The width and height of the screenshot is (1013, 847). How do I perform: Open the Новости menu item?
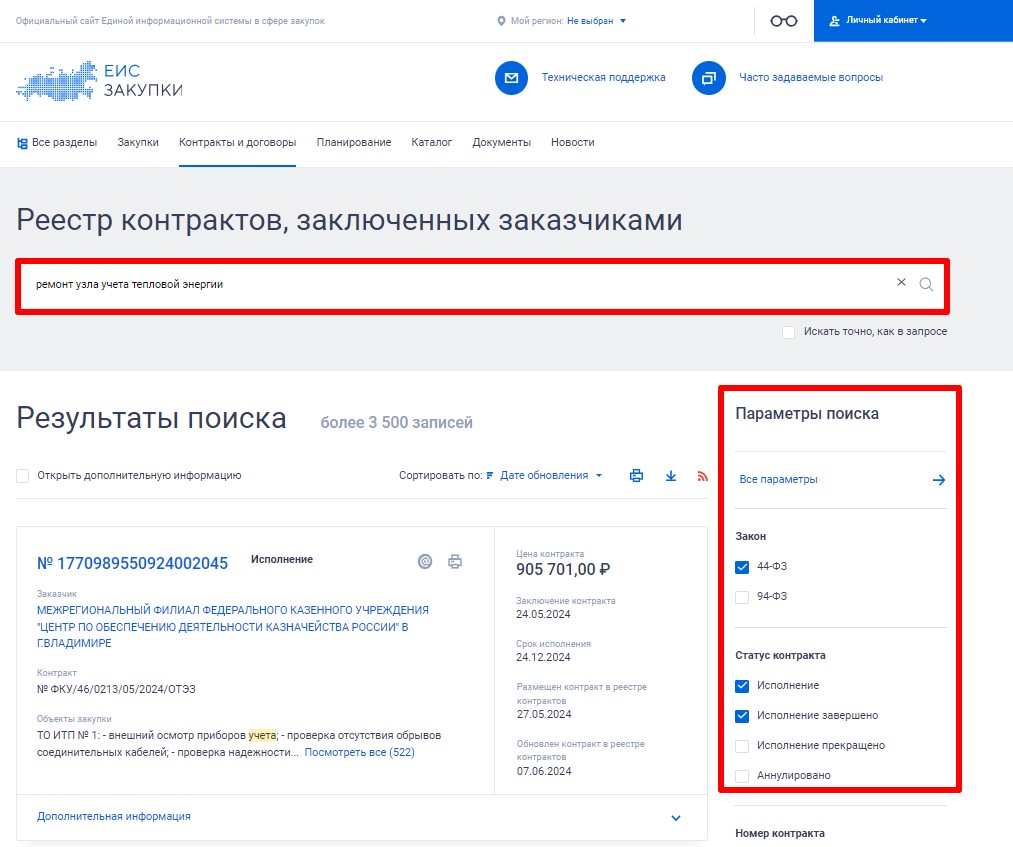572,142
